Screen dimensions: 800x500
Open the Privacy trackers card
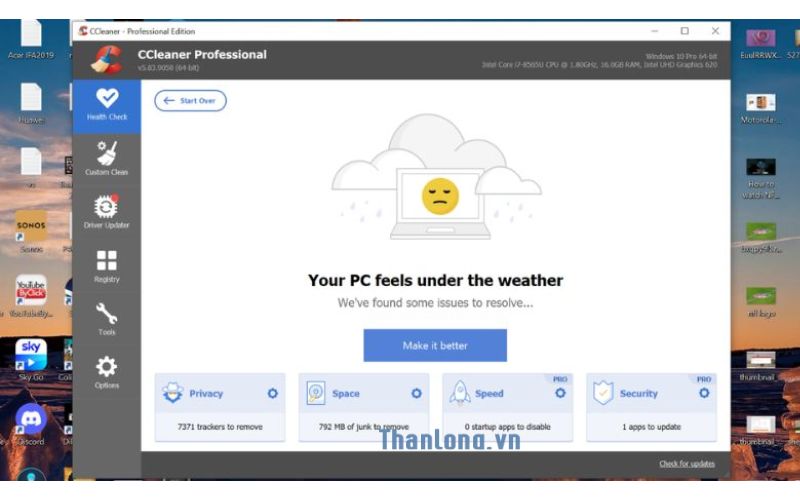pyautogui.click(x=220, y=408)
